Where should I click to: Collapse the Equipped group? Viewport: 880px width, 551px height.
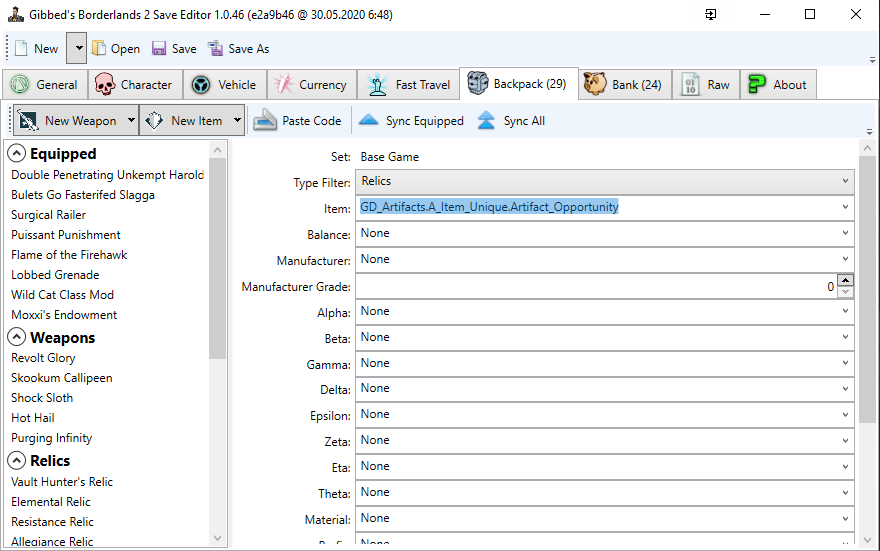pyautogui.click(x=17, y=154)
